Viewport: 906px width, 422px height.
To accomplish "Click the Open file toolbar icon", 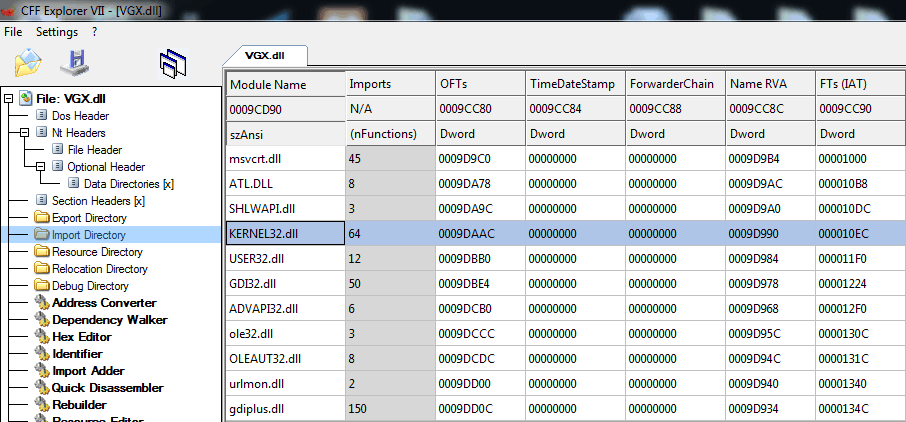I will (28, 62).
